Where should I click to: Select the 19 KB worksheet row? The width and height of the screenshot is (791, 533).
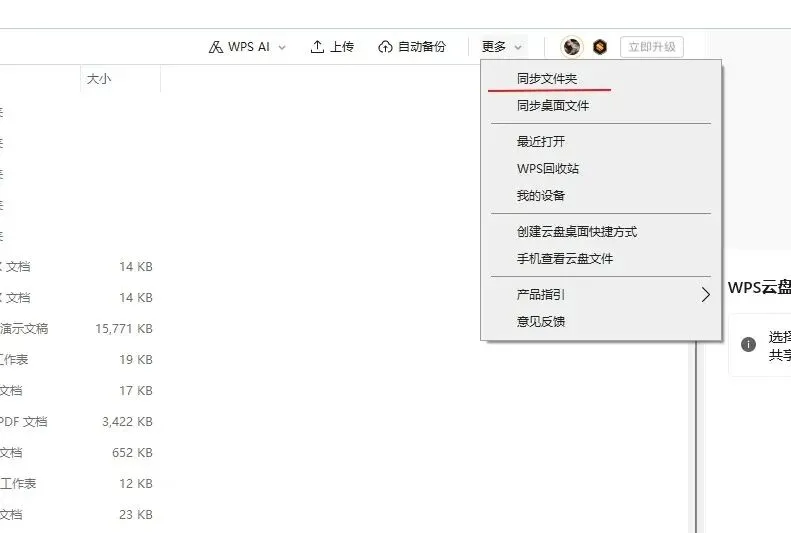(x=78, y=360)
